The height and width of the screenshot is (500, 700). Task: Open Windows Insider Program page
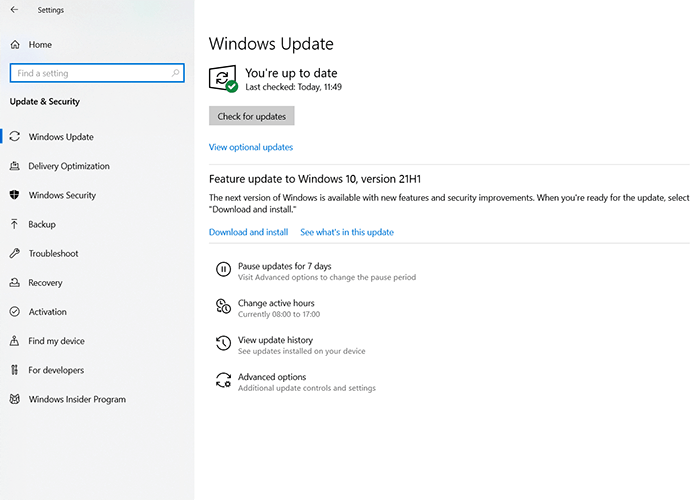77,399
